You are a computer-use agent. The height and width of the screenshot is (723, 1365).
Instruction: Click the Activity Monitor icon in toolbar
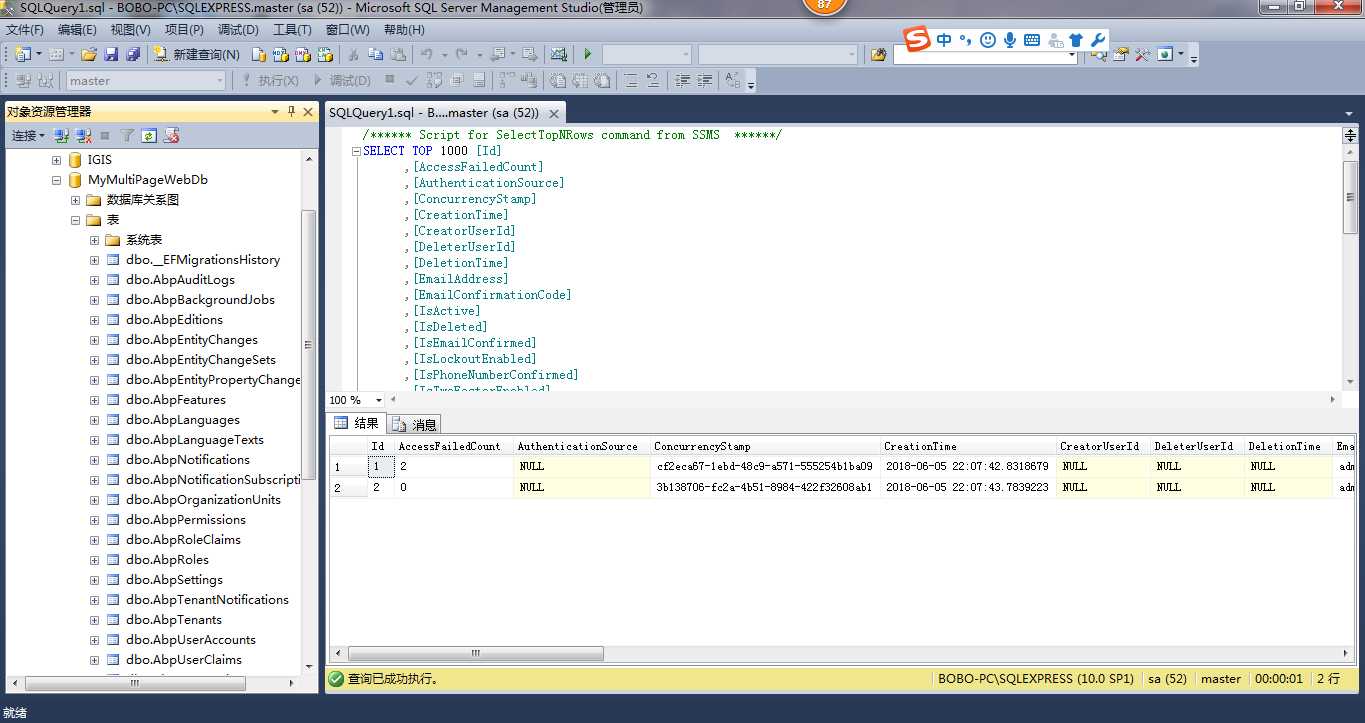tap(559, 54)
